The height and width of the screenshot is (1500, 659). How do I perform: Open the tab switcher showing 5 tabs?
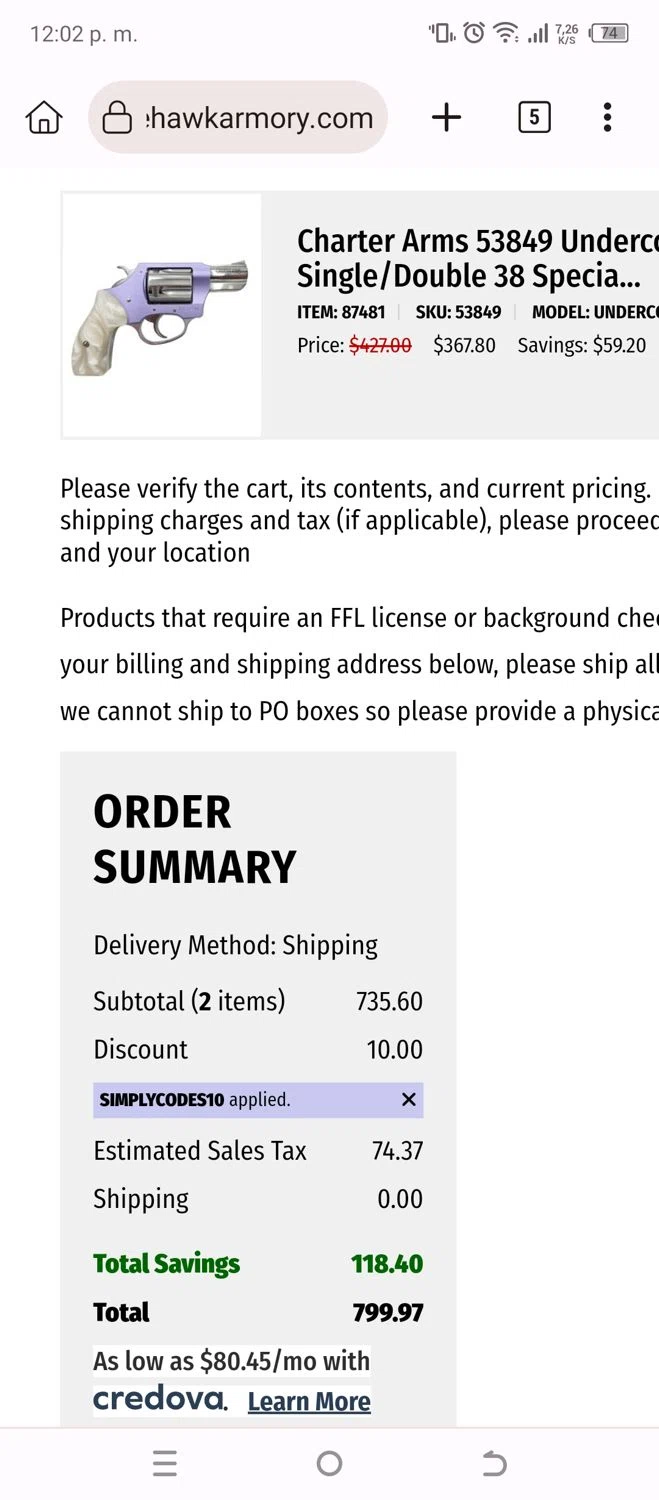534,118
